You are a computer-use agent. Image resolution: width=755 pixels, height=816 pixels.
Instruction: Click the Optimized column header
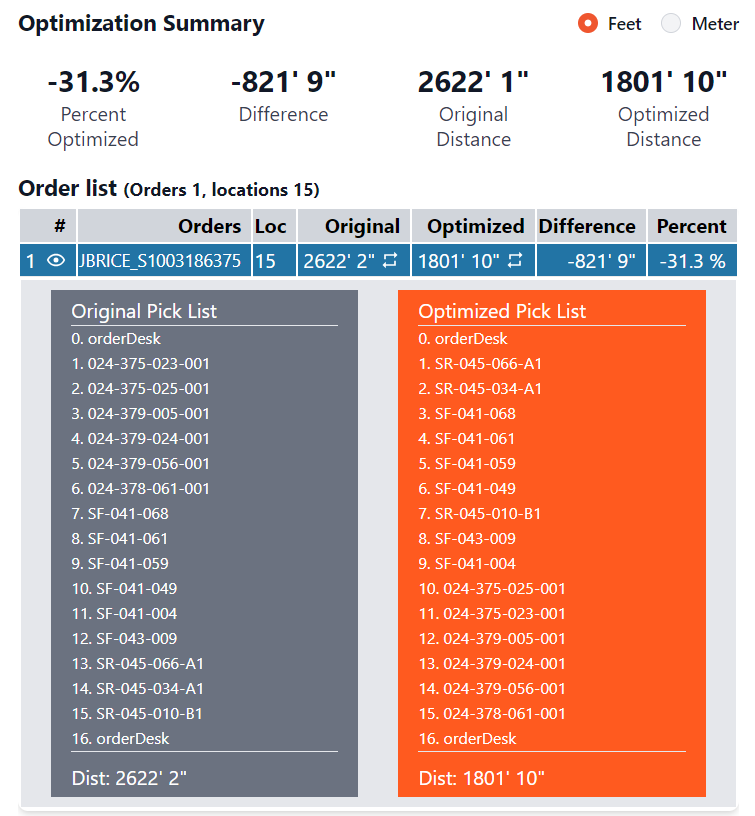point(475,226)
